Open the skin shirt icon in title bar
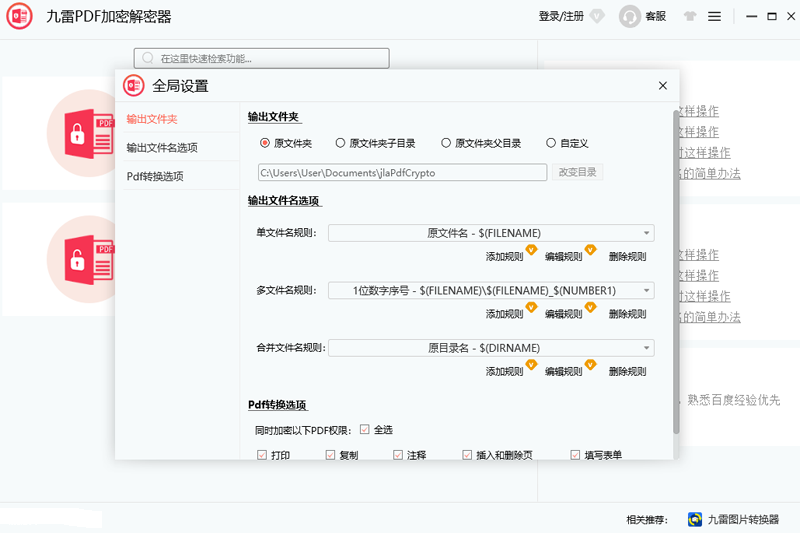Viewport: 800px width, 533px height. (x=690, y=16)
